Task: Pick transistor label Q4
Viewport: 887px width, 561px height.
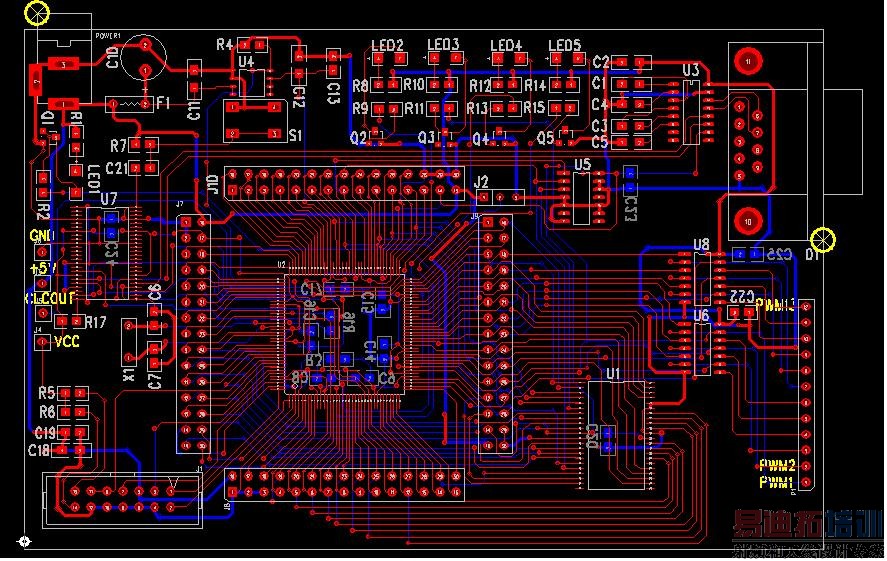Action: tap(481, 139)
